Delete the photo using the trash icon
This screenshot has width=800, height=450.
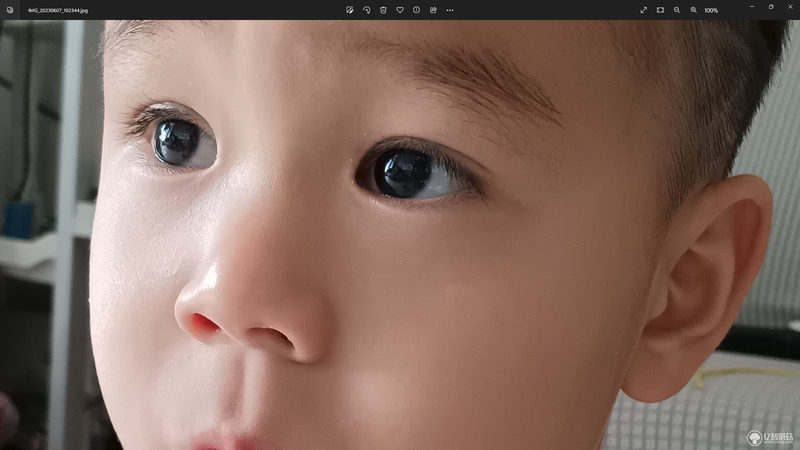pyautogui.click(x=383, y=10)
